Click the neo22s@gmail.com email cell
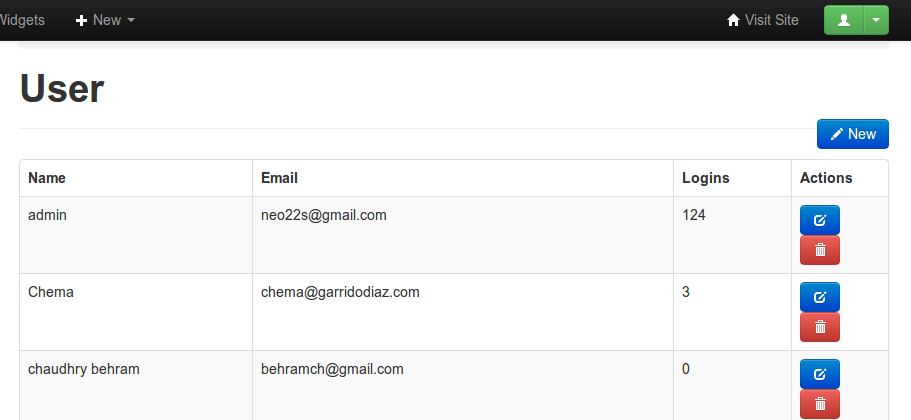 coord(324,215)
